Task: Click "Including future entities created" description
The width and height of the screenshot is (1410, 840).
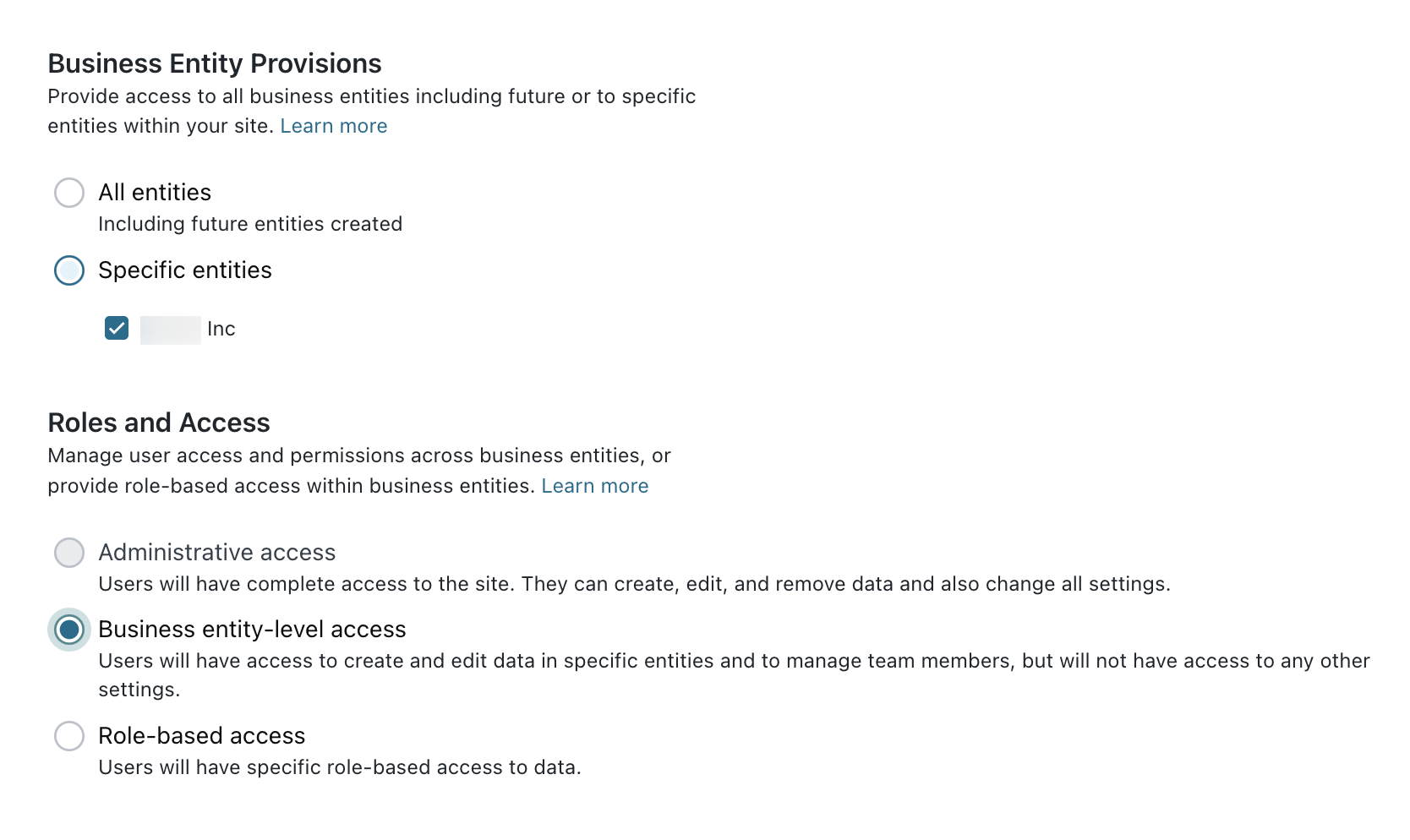Action: [250, 224]
